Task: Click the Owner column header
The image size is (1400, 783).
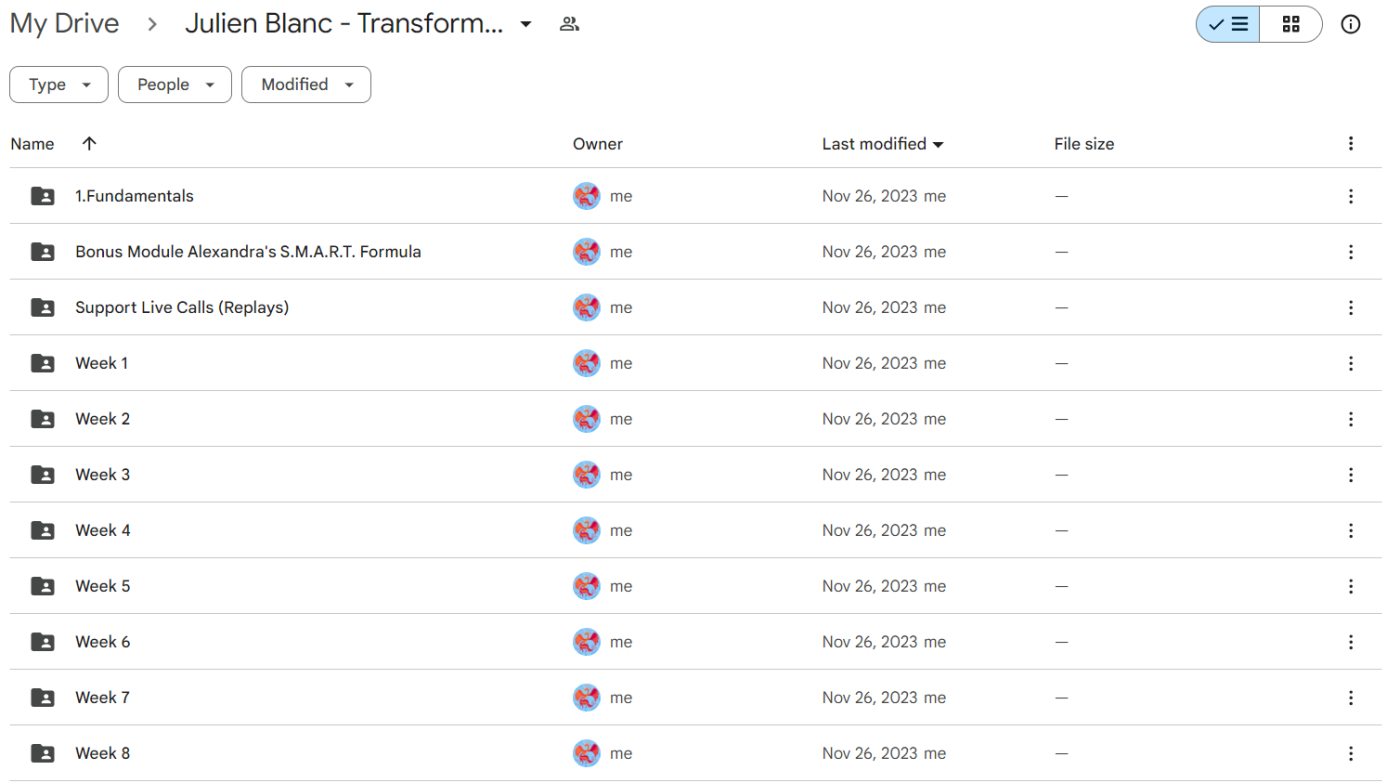Action: point(597,143)
